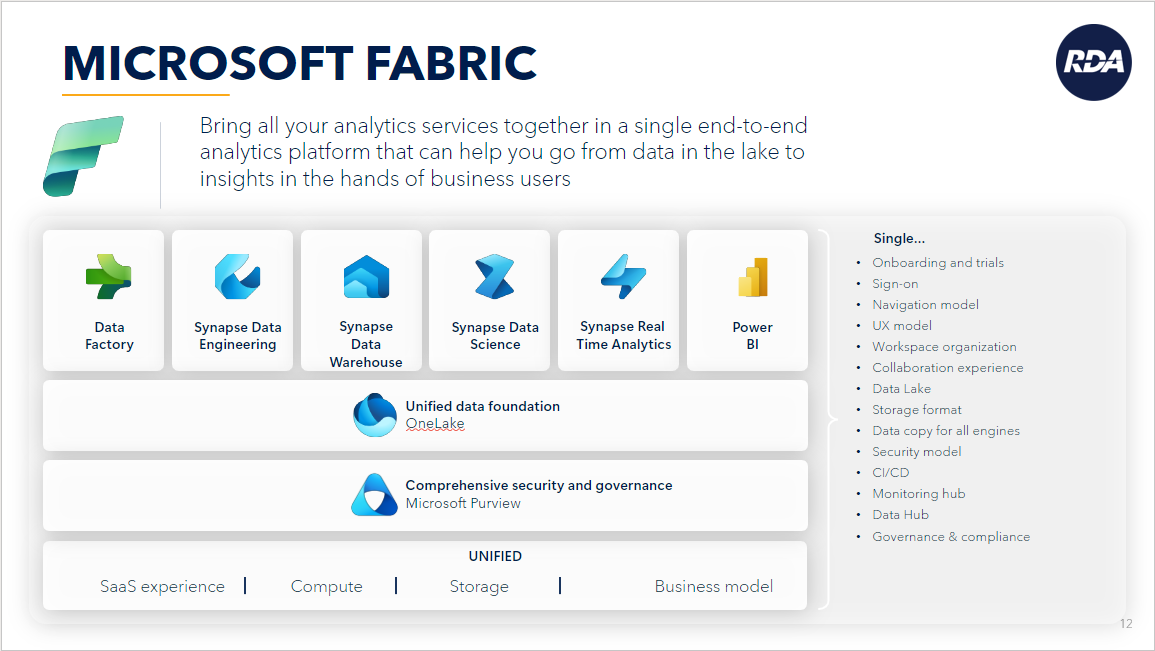Open the Monitoring hub list item

click(919, 493)
